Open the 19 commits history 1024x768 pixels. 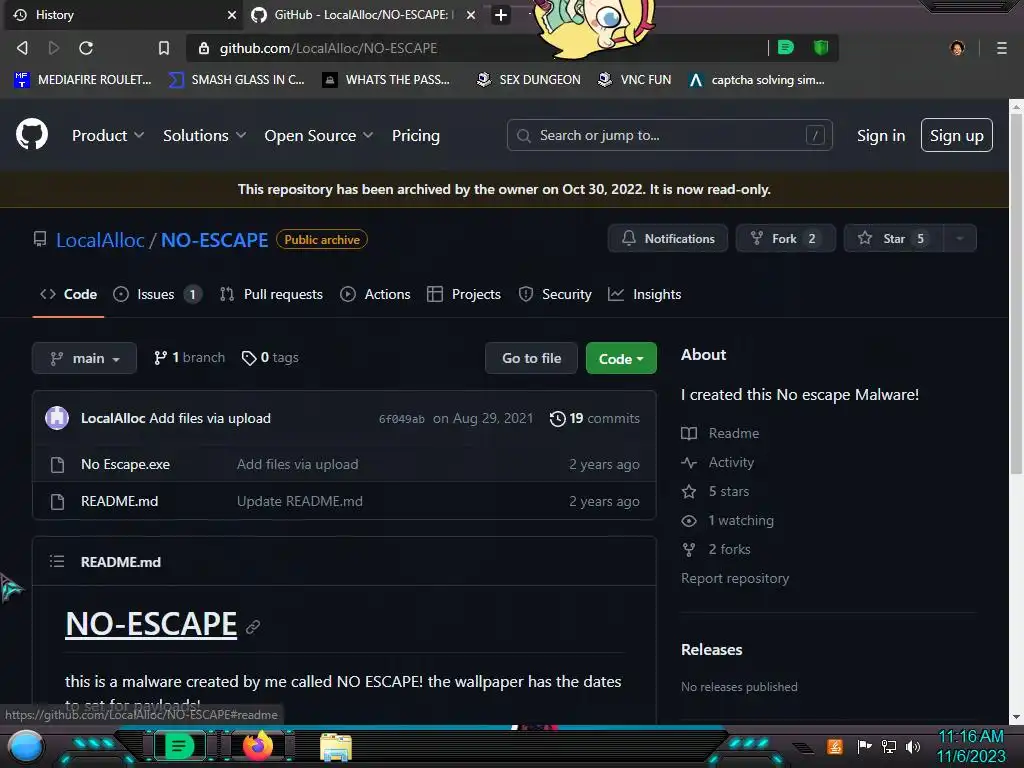[594, 418]
